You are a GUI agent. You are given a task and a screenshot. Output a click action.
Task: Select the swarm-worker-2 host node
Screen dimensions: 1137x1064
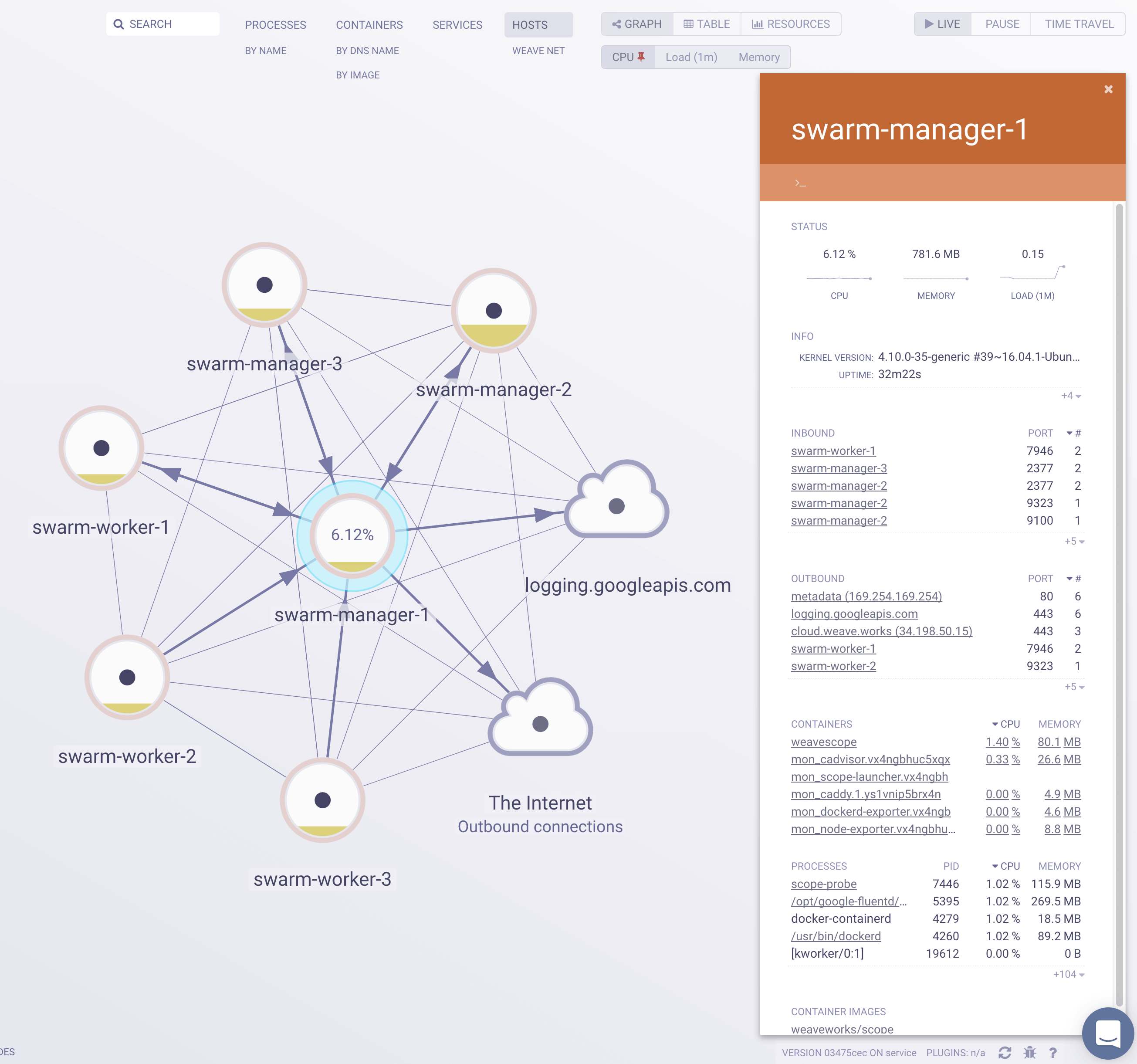[127, 677]
